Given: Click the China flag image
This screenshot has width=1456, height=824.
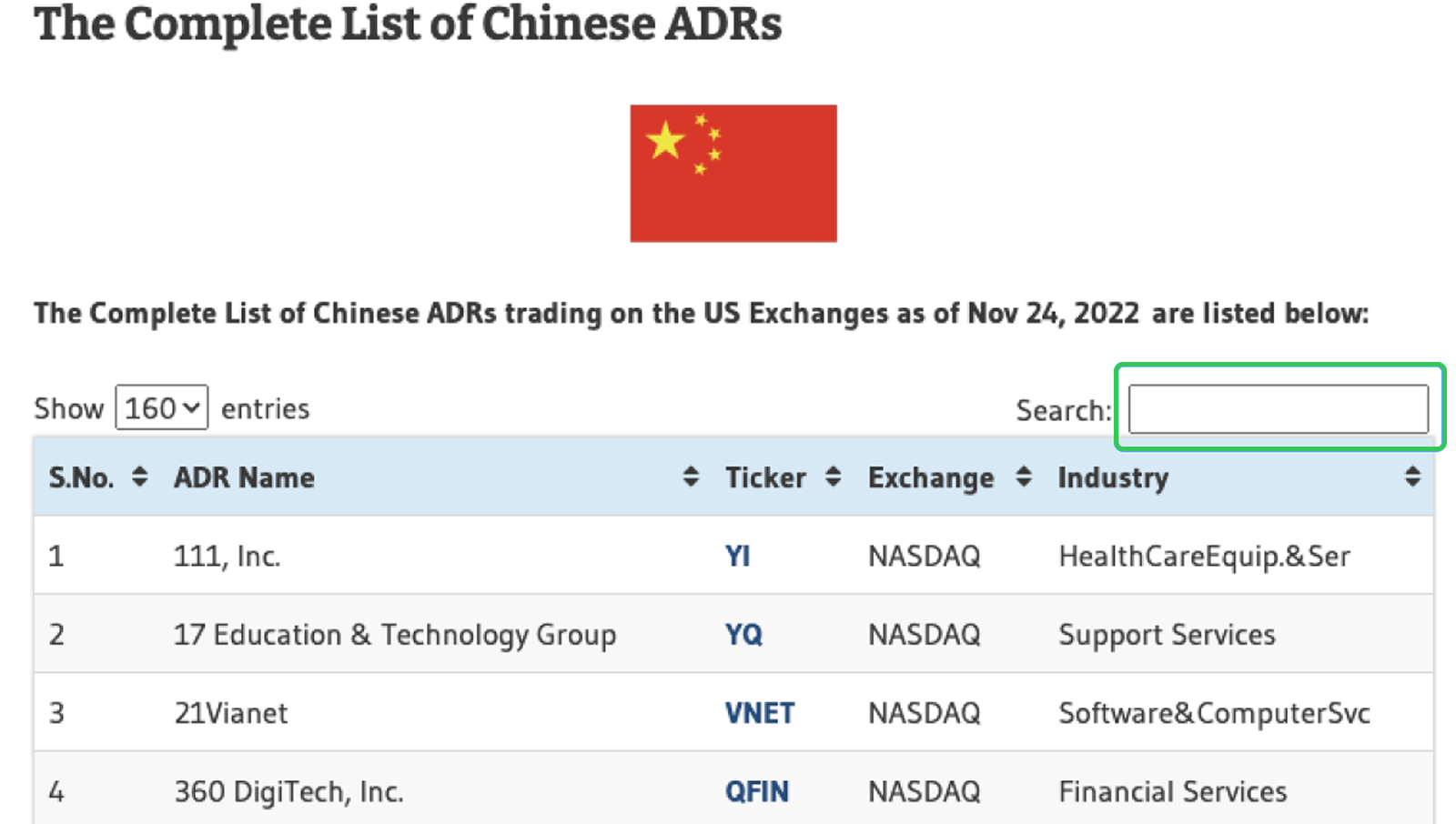Looking at the screenshot, I should (x=733, y=173).
